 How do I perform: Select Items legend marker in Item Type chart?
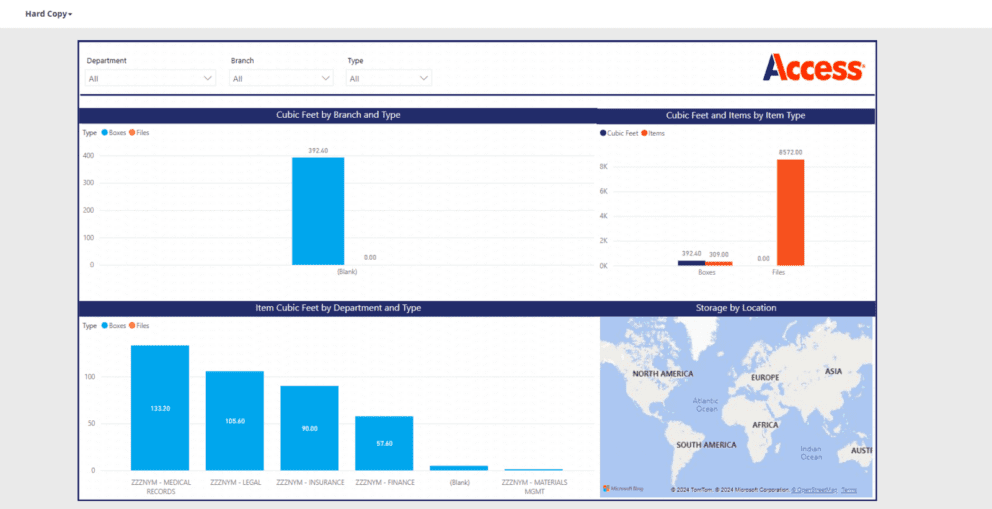tap(653, 133)
